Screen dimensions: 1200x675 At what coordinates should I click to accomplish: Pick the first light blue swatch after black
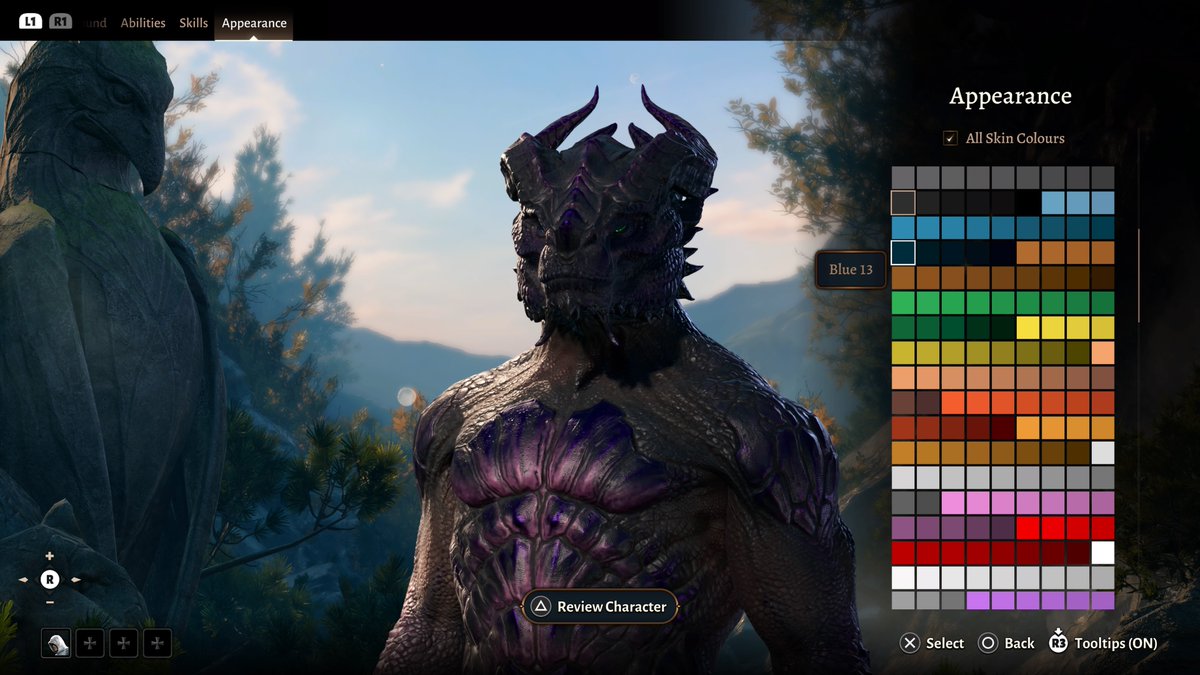tap(1053, 202)
